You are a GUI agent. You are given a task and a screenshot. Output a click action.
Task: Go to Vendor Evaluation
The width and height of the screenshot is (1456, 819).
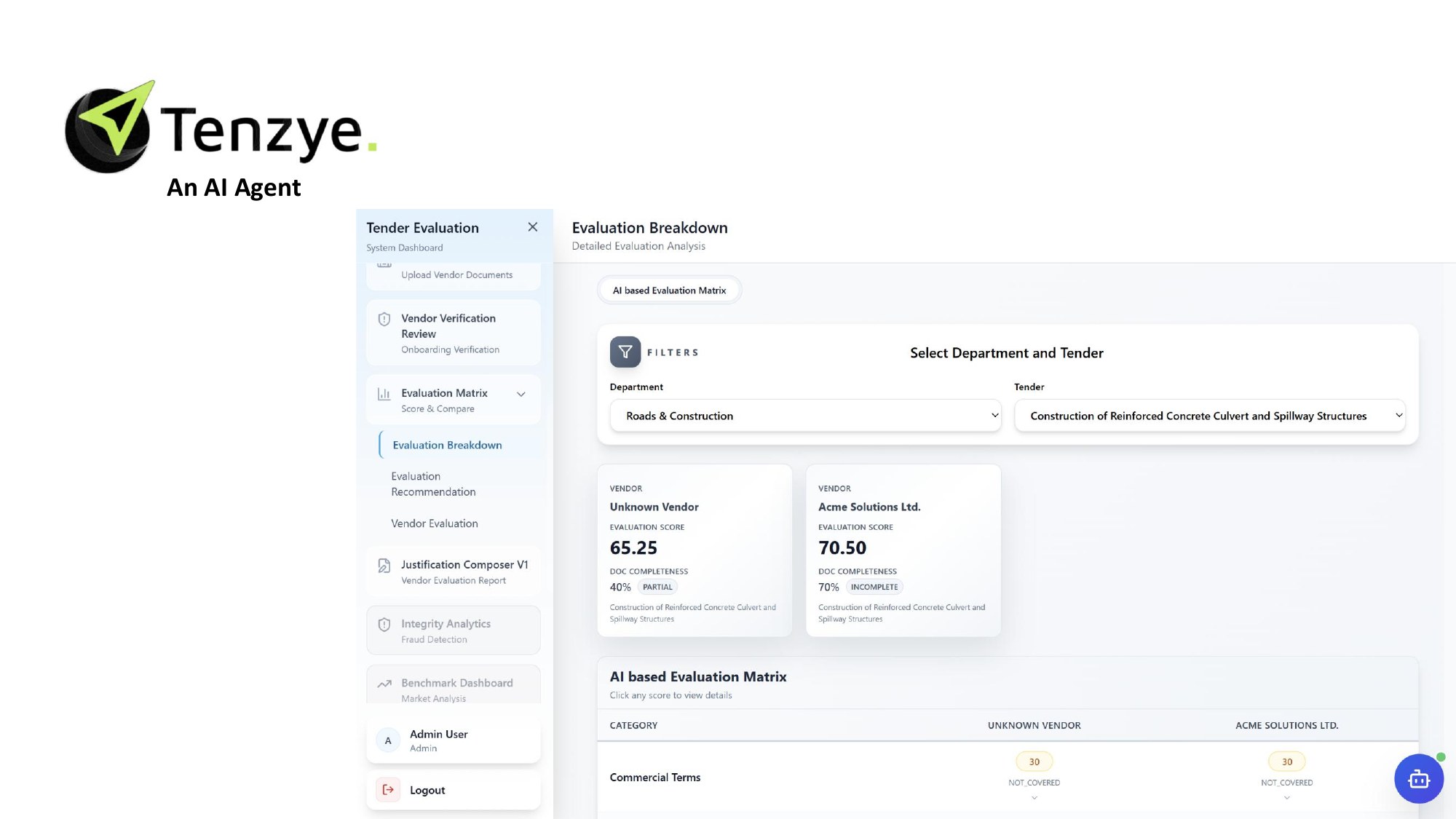click(435, 523)
